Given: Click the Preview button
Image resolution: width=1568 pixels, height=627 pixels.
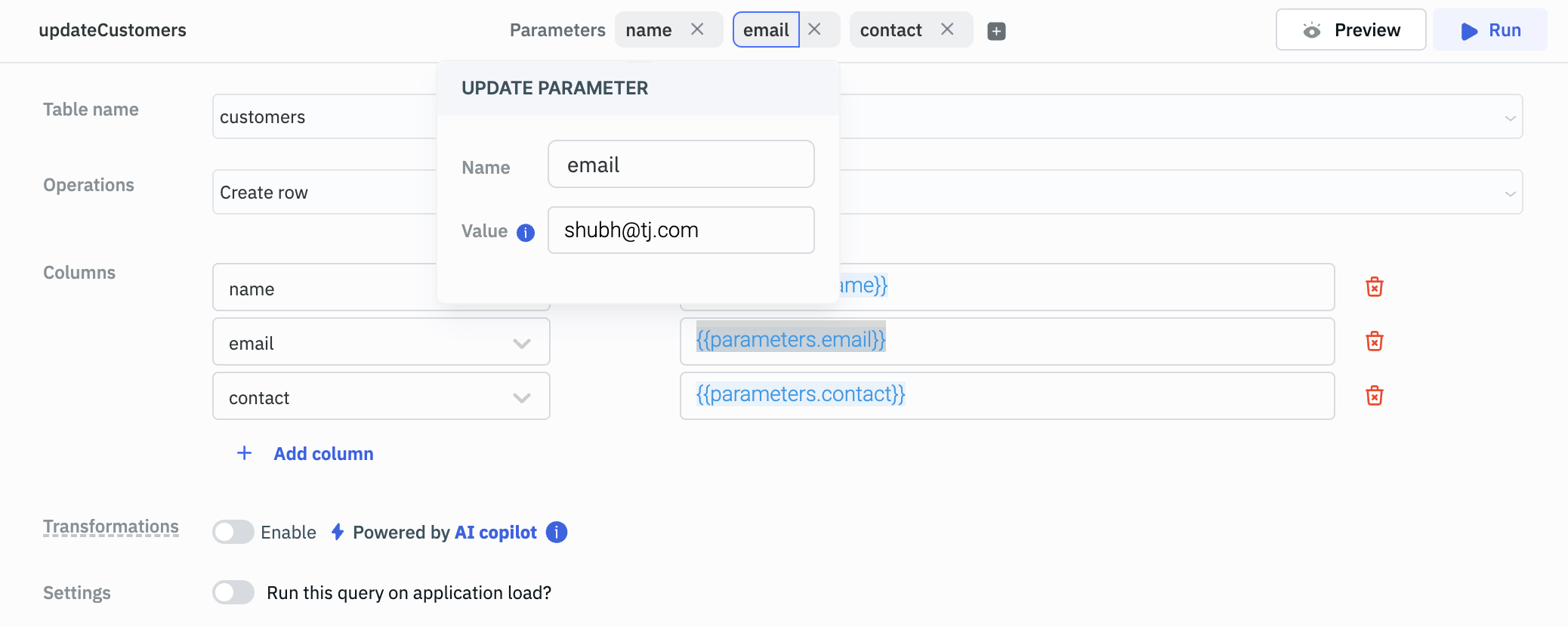Looking at the screenshot, I should [1350, 30].
